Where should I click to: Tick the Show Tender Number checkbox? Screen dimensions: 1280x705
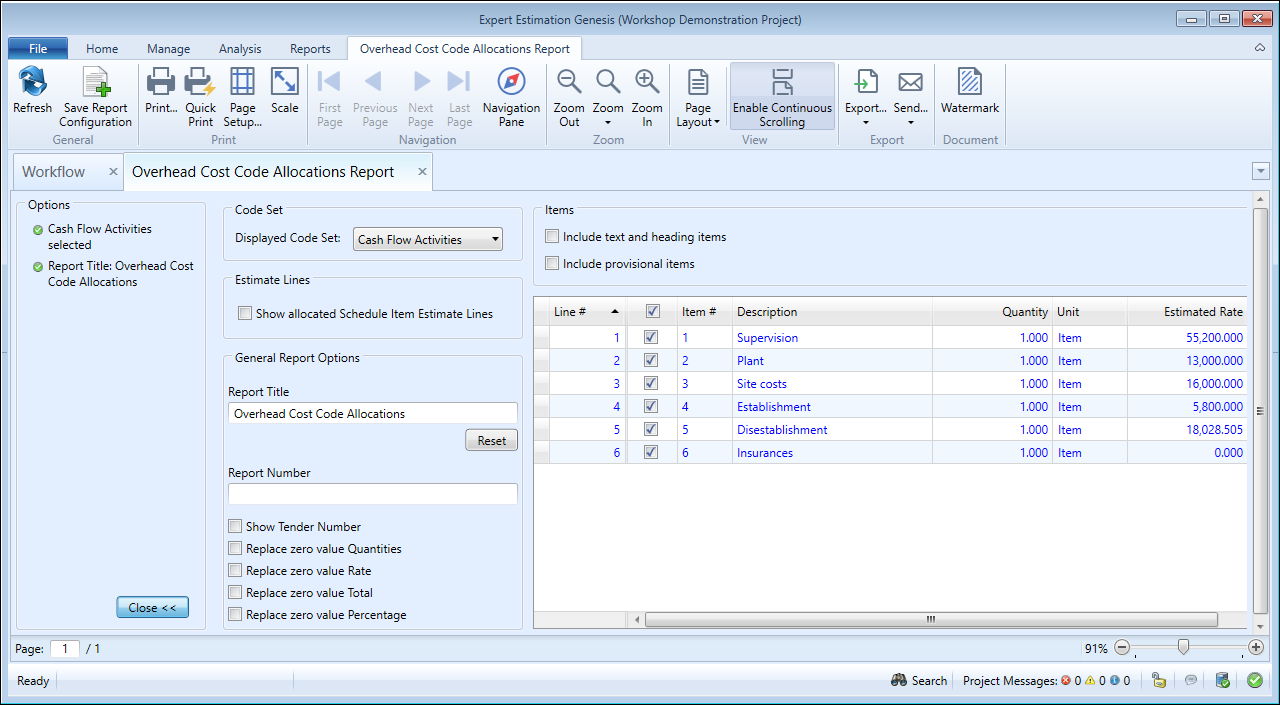tap(235, 527)
